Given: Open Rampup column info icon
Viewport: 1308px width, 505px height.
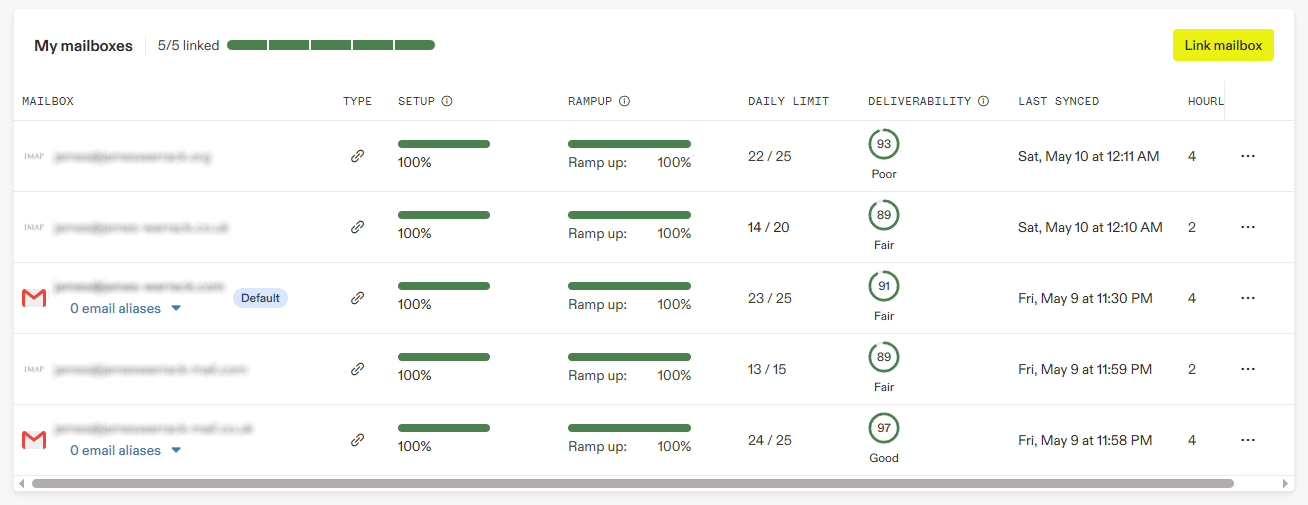Looking at the screenshot, I should point(624,101).
